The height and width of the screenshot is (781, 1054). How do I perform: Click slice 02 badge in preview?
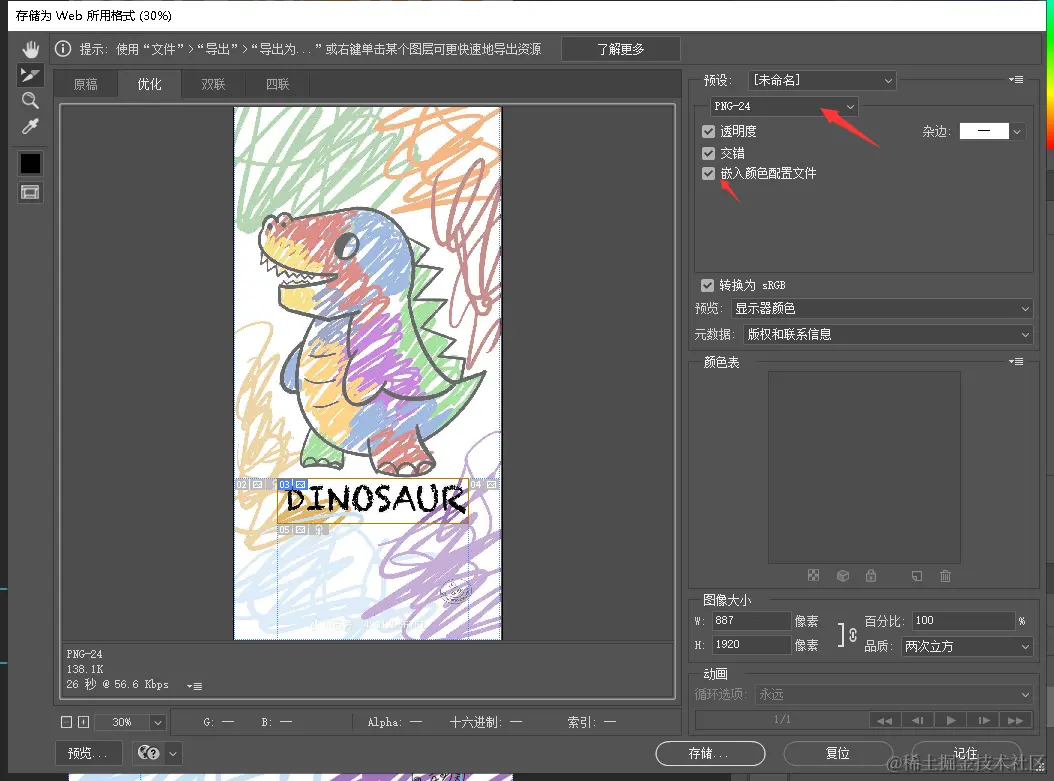click(249, 484)
